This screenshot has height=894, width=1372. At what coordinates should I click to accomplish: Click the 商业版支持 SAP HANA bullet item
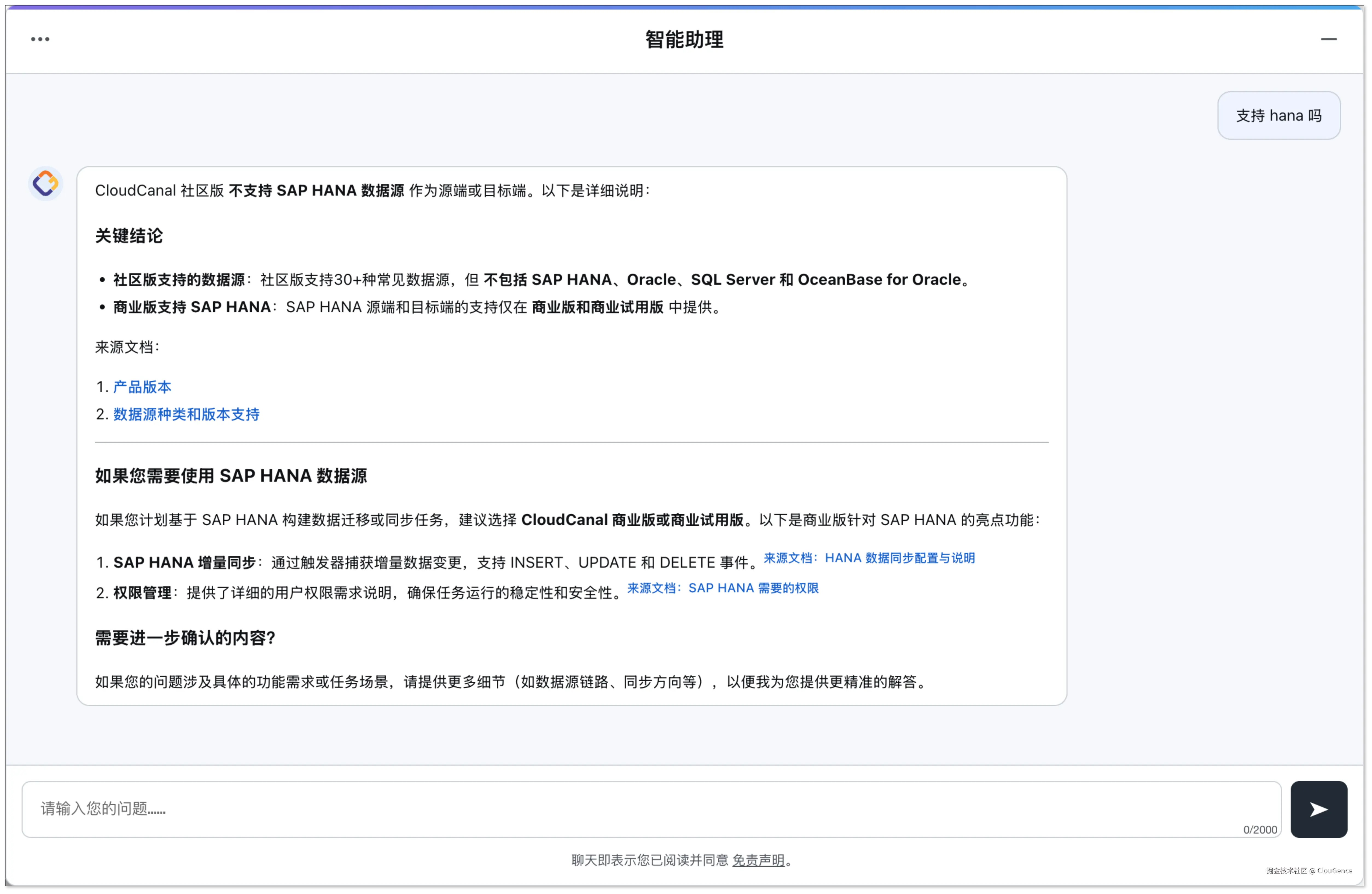click(x=191, y=307)
